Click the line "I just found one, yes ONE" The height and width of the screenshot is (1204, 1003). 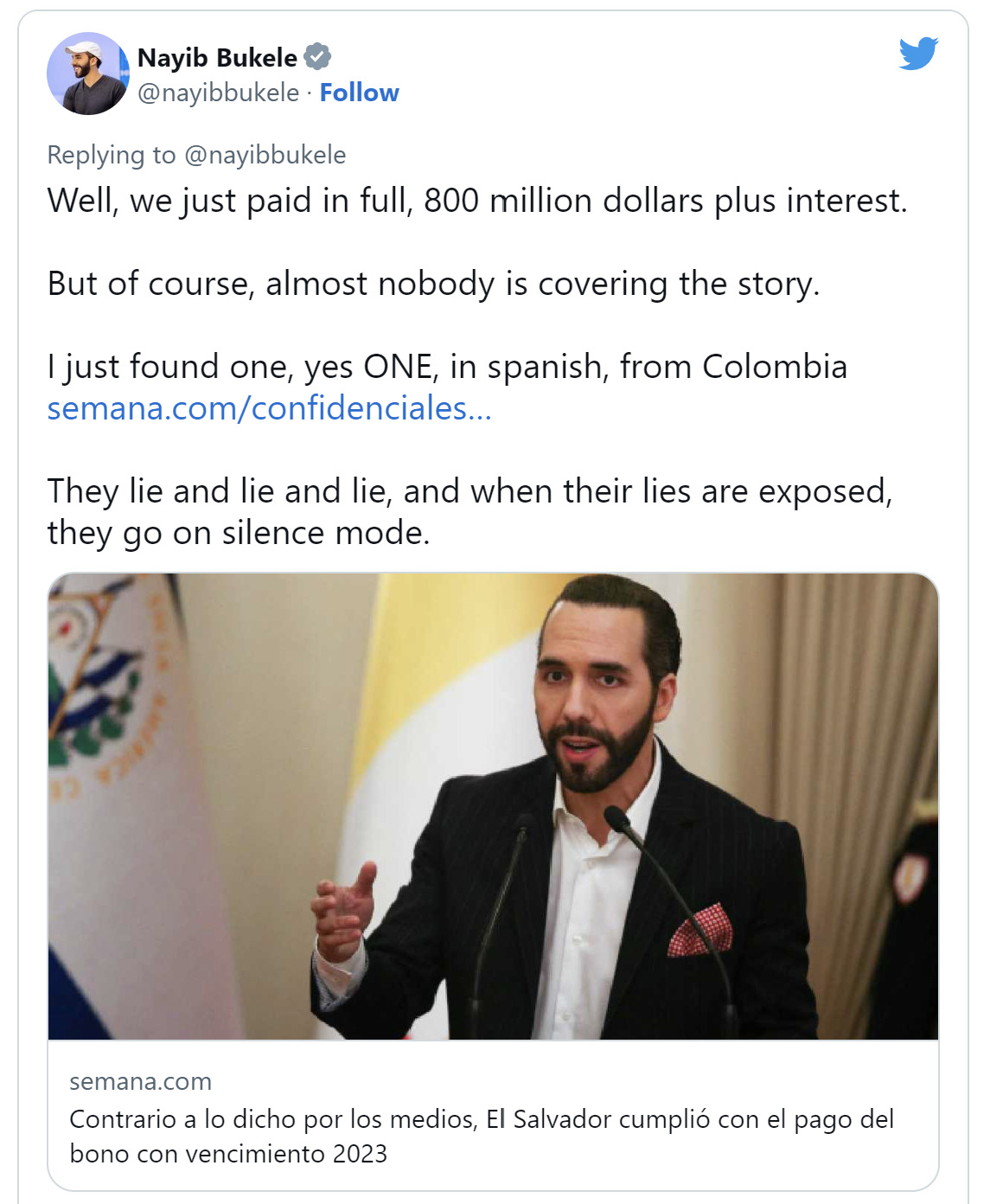(x=447, y=367)
